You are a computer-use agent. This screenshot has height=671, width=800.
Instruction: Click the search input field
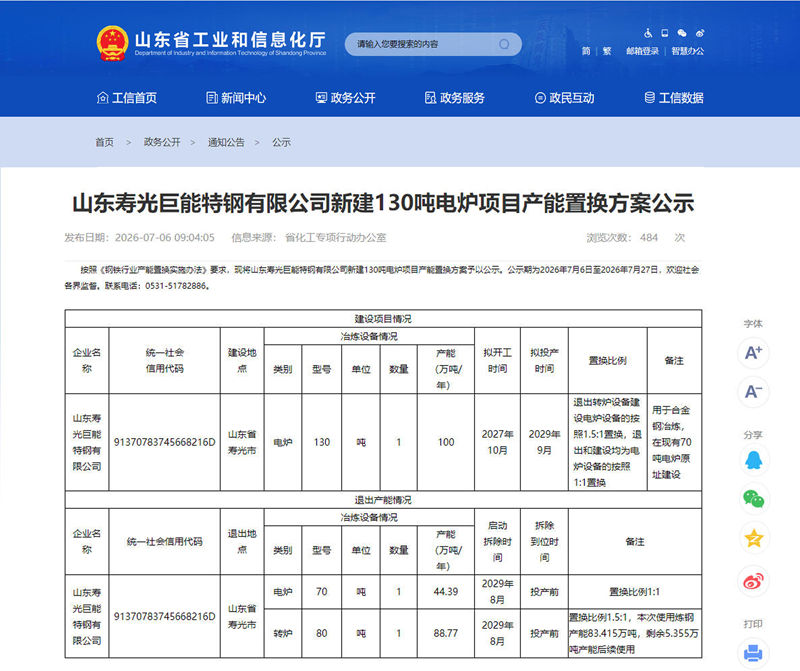coord(433,44)
